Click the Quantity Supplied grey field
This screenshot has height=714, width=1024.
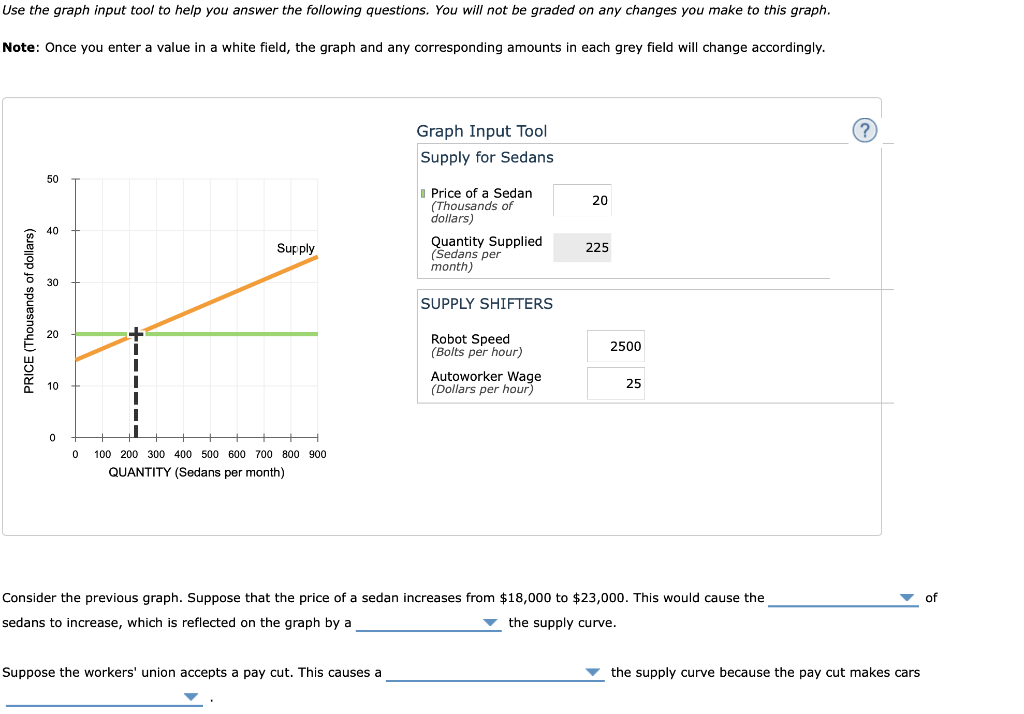point(582,247)
